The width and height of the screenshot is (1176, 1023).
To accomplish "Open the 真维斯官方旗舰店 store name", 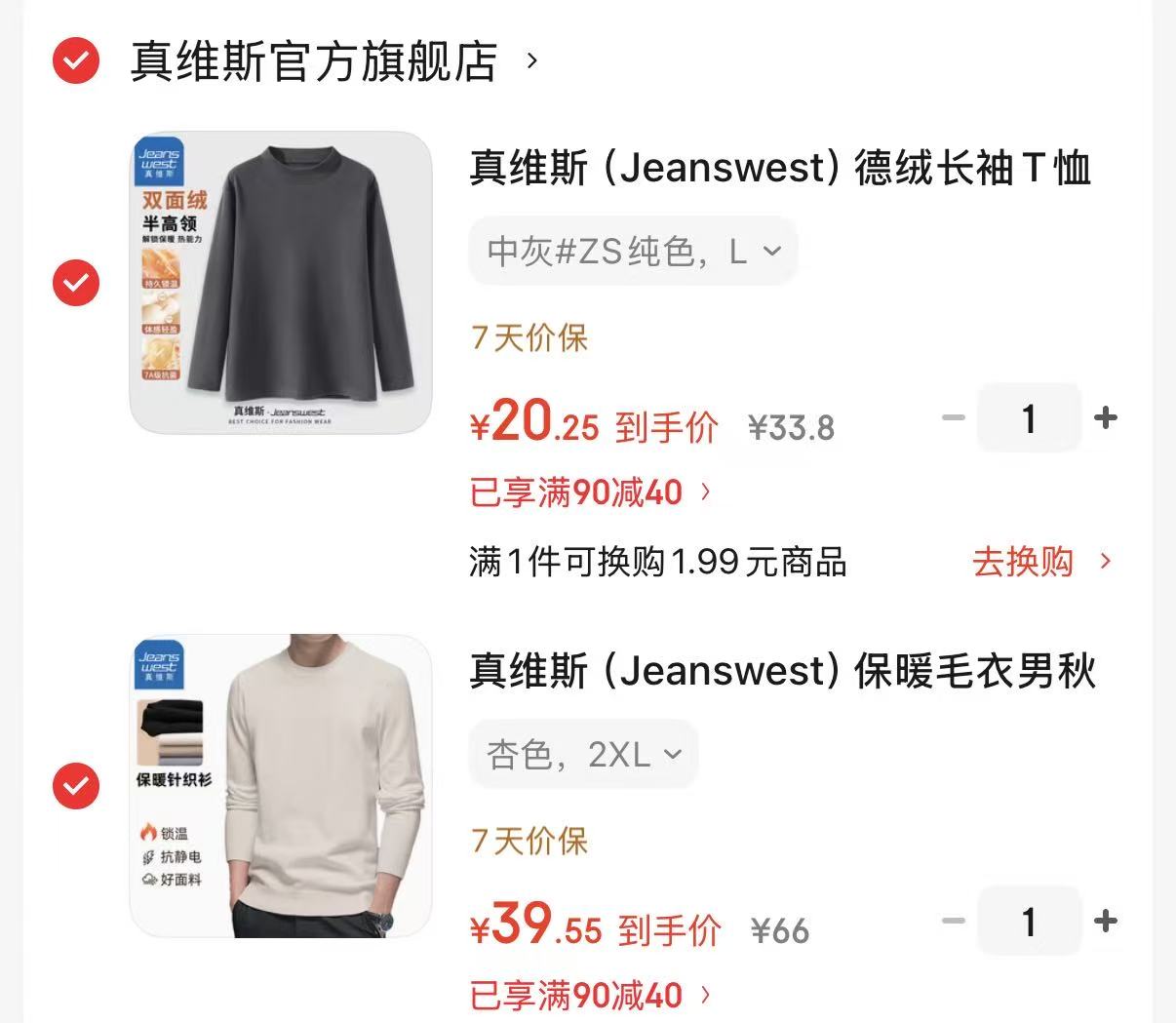I will point(314,61).
